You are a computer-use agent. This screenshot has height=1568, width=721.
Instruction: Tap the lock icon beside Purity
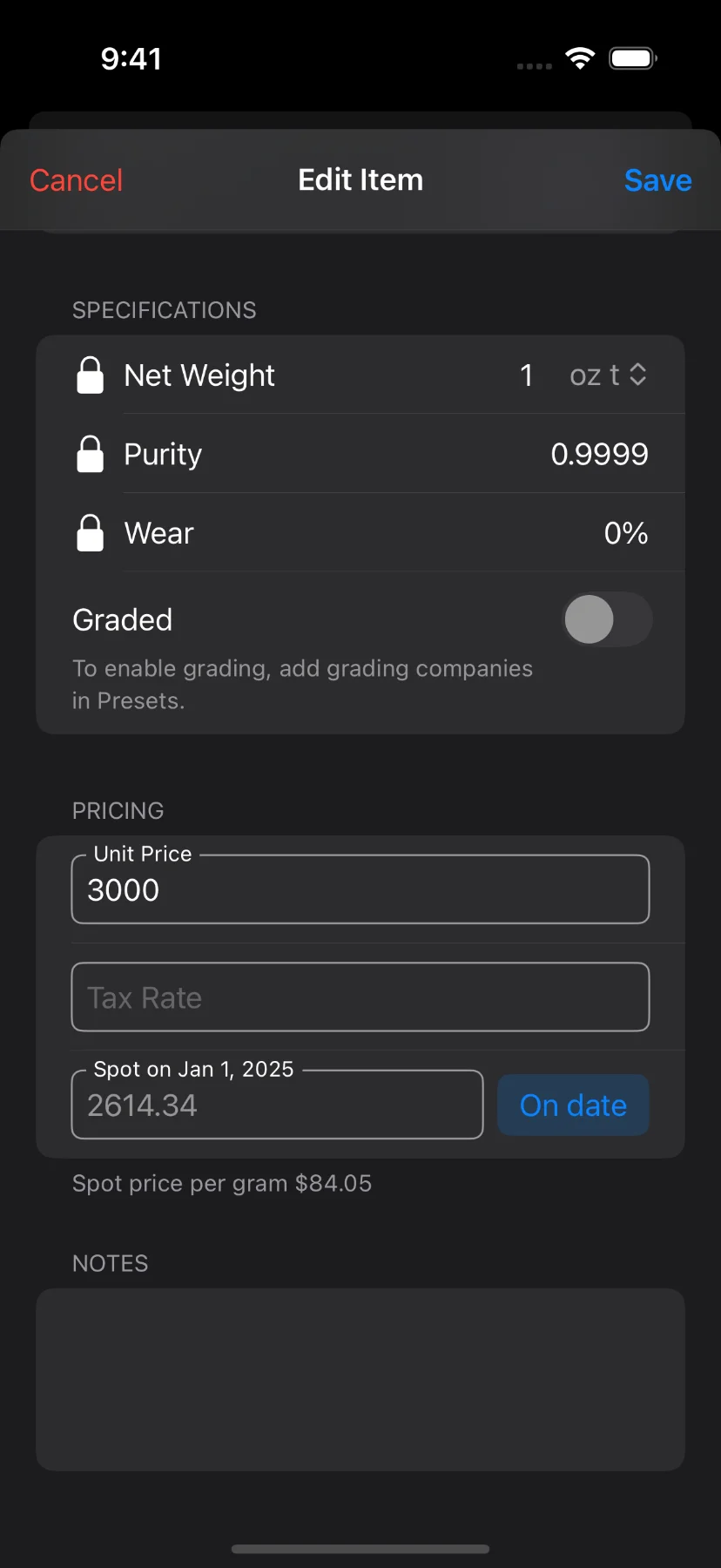(91, 454)
